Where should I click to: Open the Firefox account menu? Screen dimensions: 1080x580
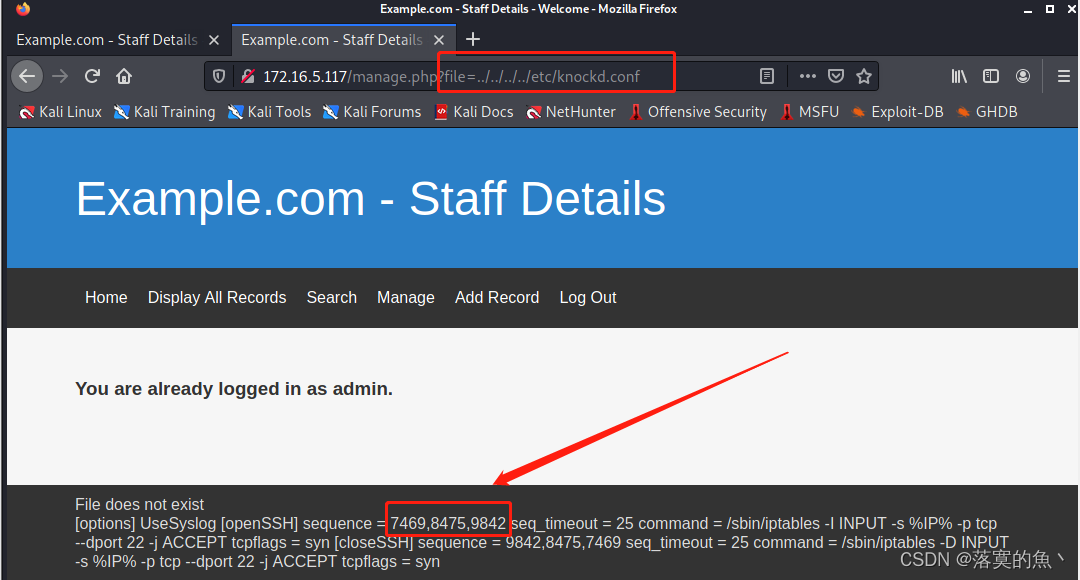click(1023, 76)
